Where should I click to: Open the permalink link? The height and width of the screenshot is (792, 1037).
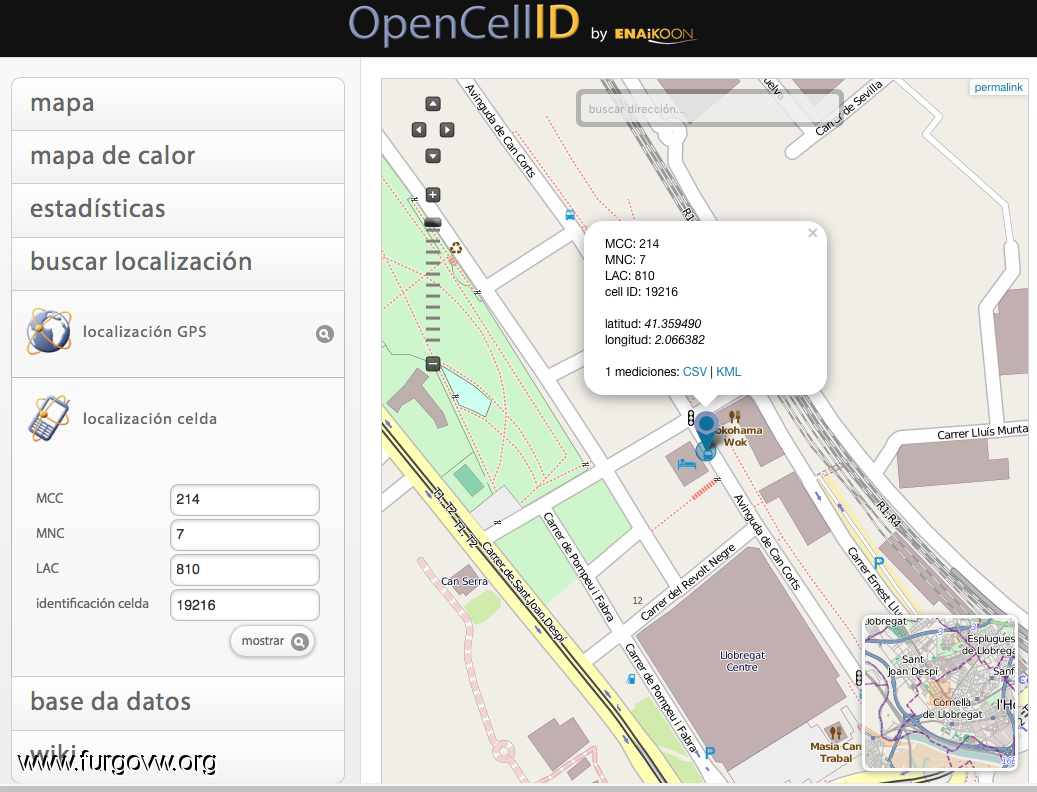coord(998,87)
